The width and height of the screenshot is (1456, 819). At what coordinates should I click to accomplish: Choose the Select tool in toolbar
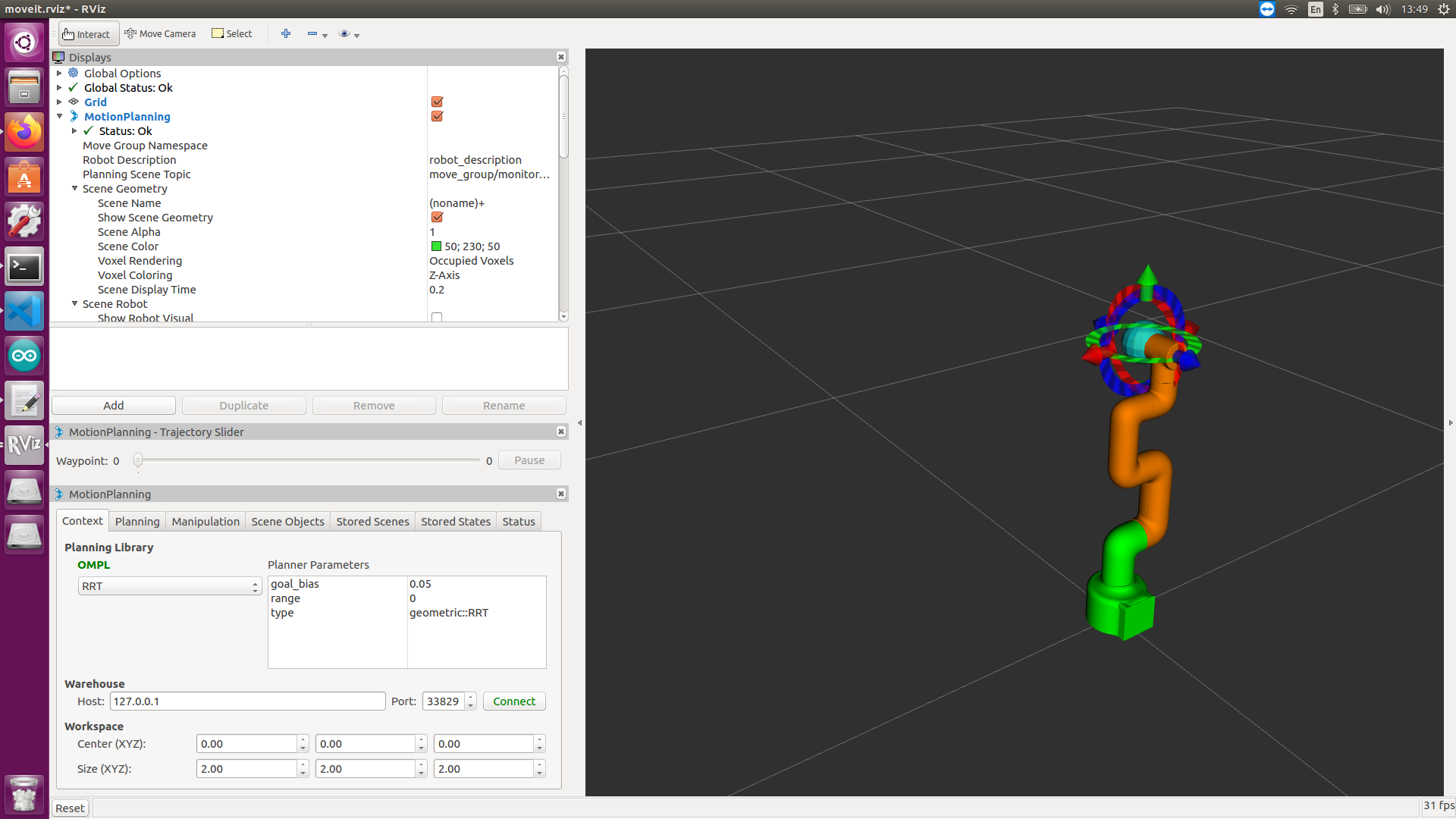[x=232, y=34]
